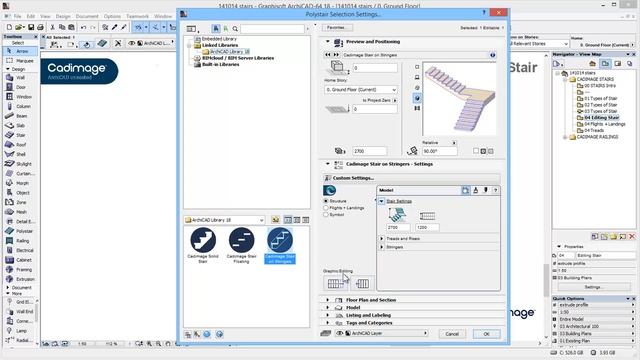
Task: Select the Wall tool
Action: (x=20, y=78)
